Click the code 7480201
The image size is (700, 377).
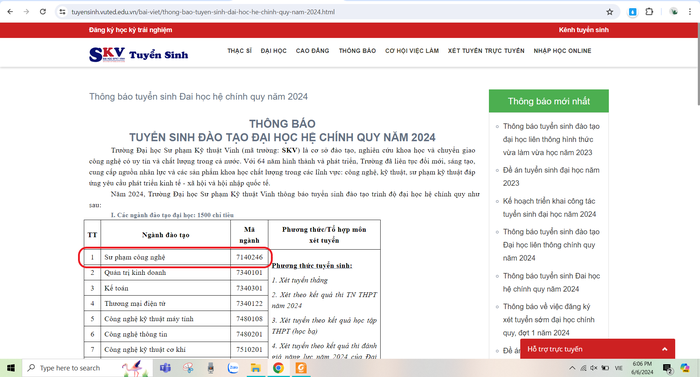coord(249,334)
